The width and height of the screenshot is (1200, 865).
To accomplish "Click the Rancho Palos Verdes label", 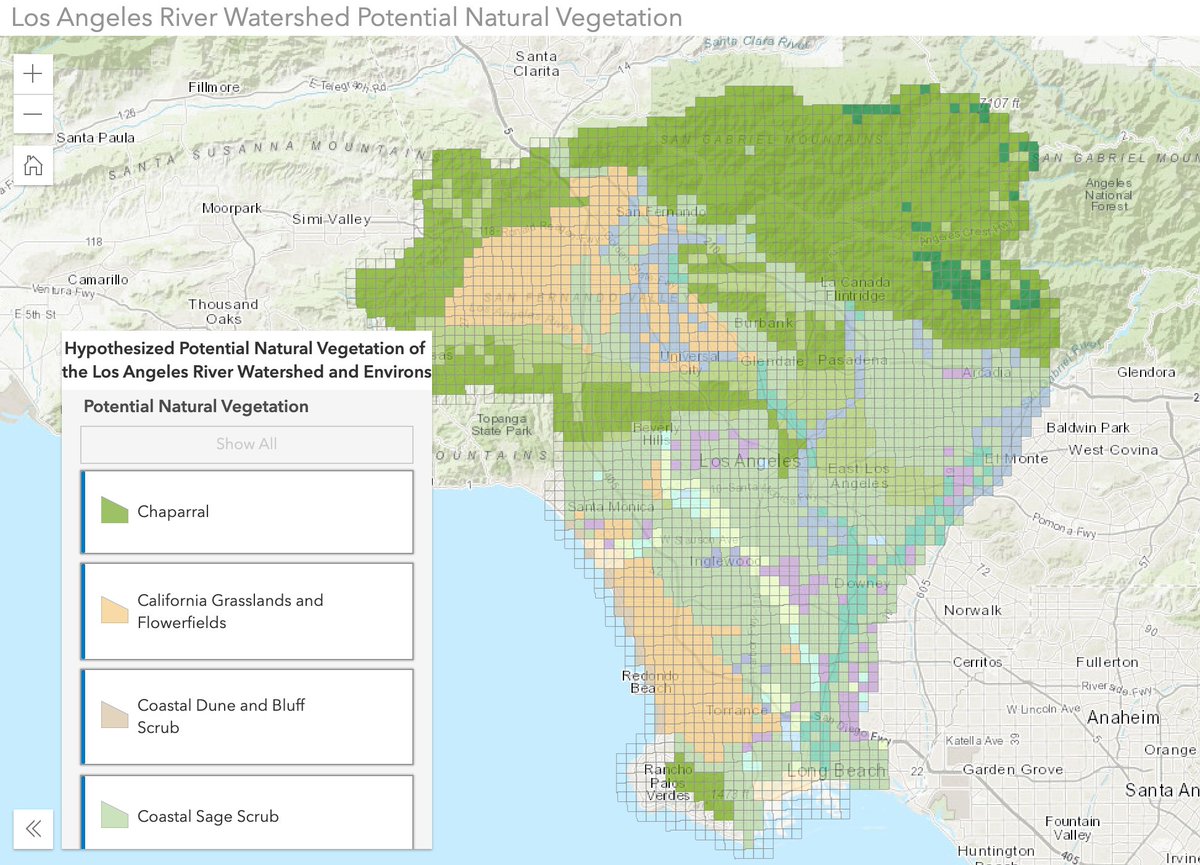I will pos(668,782).
